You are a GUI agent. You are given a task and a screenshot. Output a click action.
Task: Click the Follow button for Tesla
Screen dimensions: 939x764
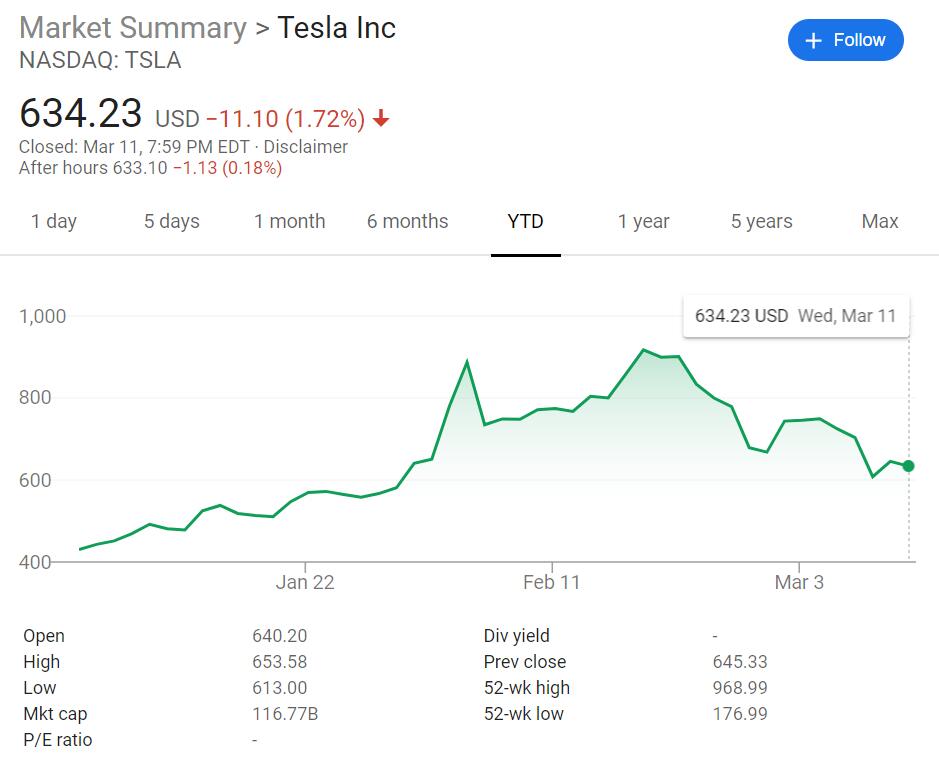point(846,40)
